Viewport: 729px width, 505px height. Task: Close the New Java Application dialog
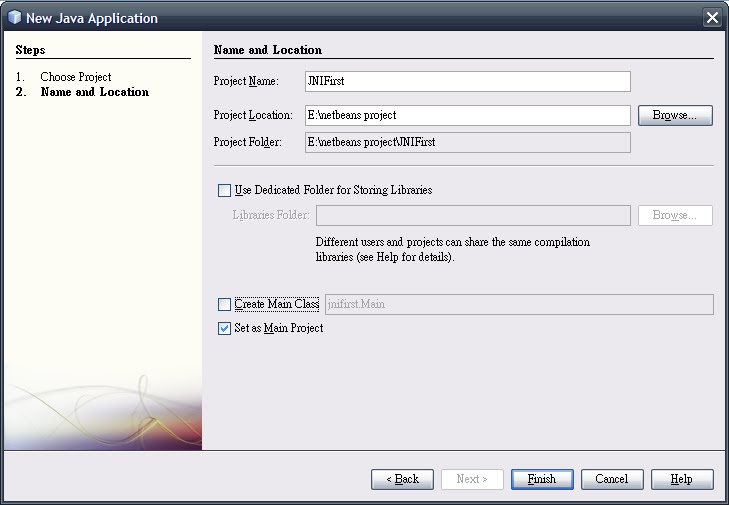pos(712,18)
